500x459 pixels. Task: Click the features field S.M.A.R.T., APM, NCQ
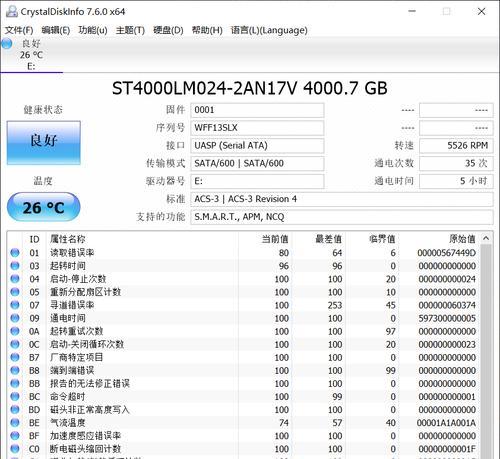coord(342,217)
